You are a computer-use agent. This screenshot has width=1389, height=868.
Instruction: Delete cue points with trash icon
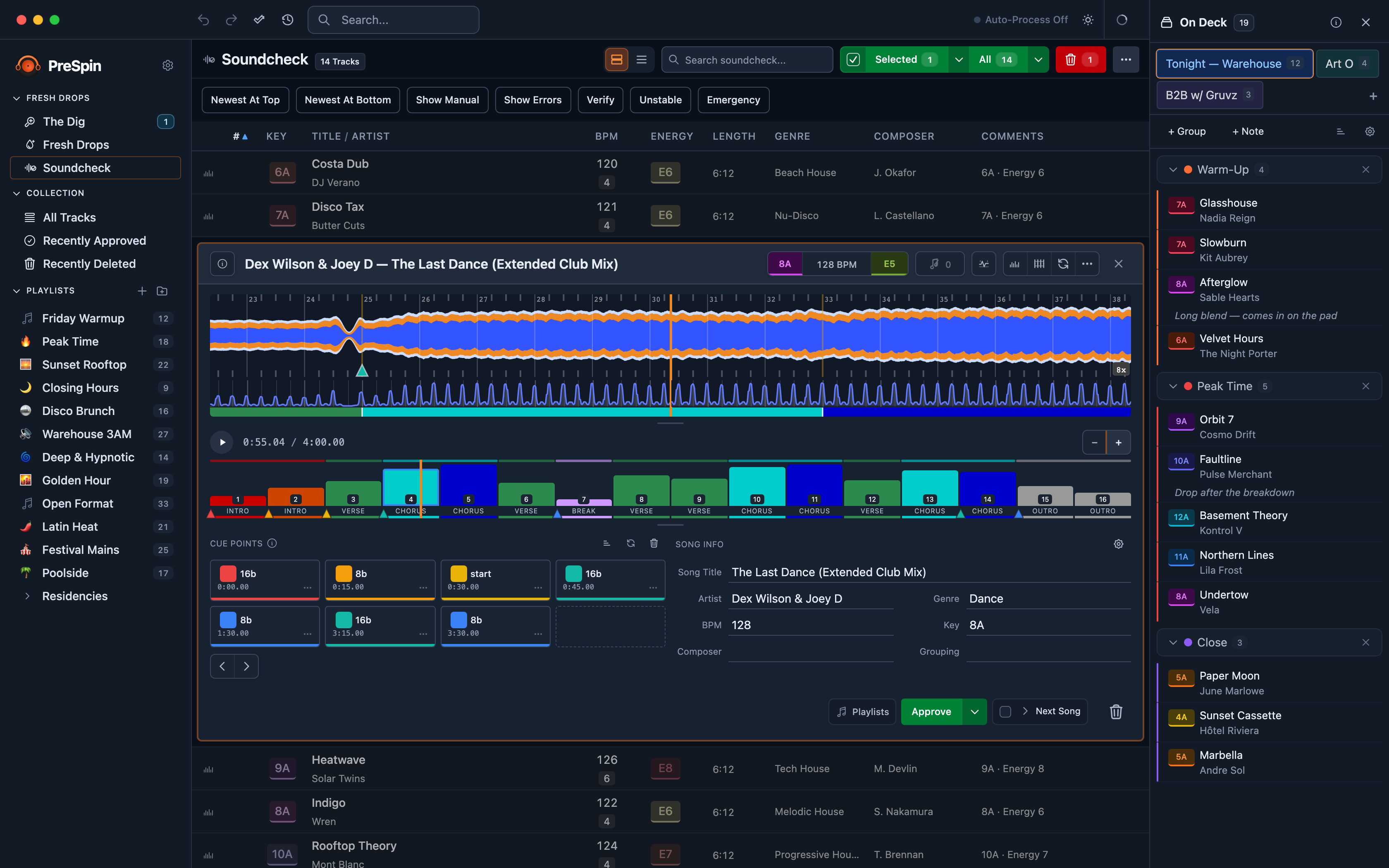point(654,543)
